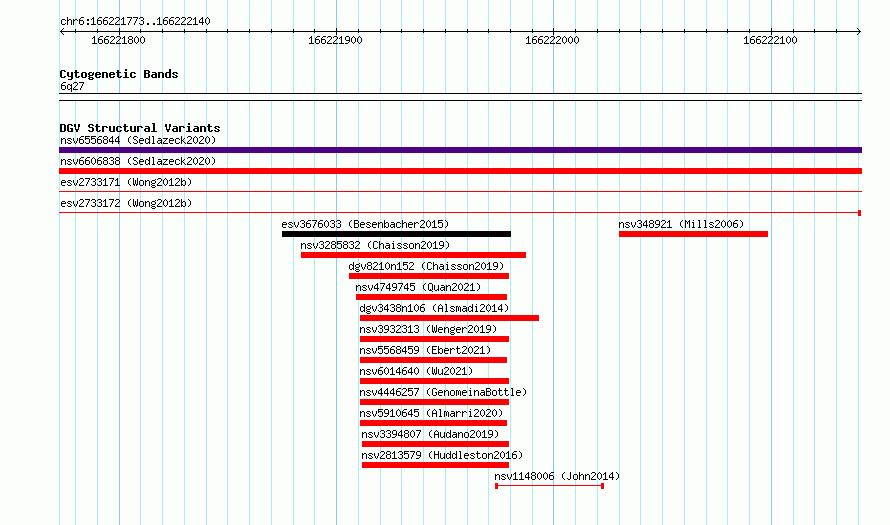Click the red bar under nsv6014640
The image size is (890, 525).
point(434,381)
